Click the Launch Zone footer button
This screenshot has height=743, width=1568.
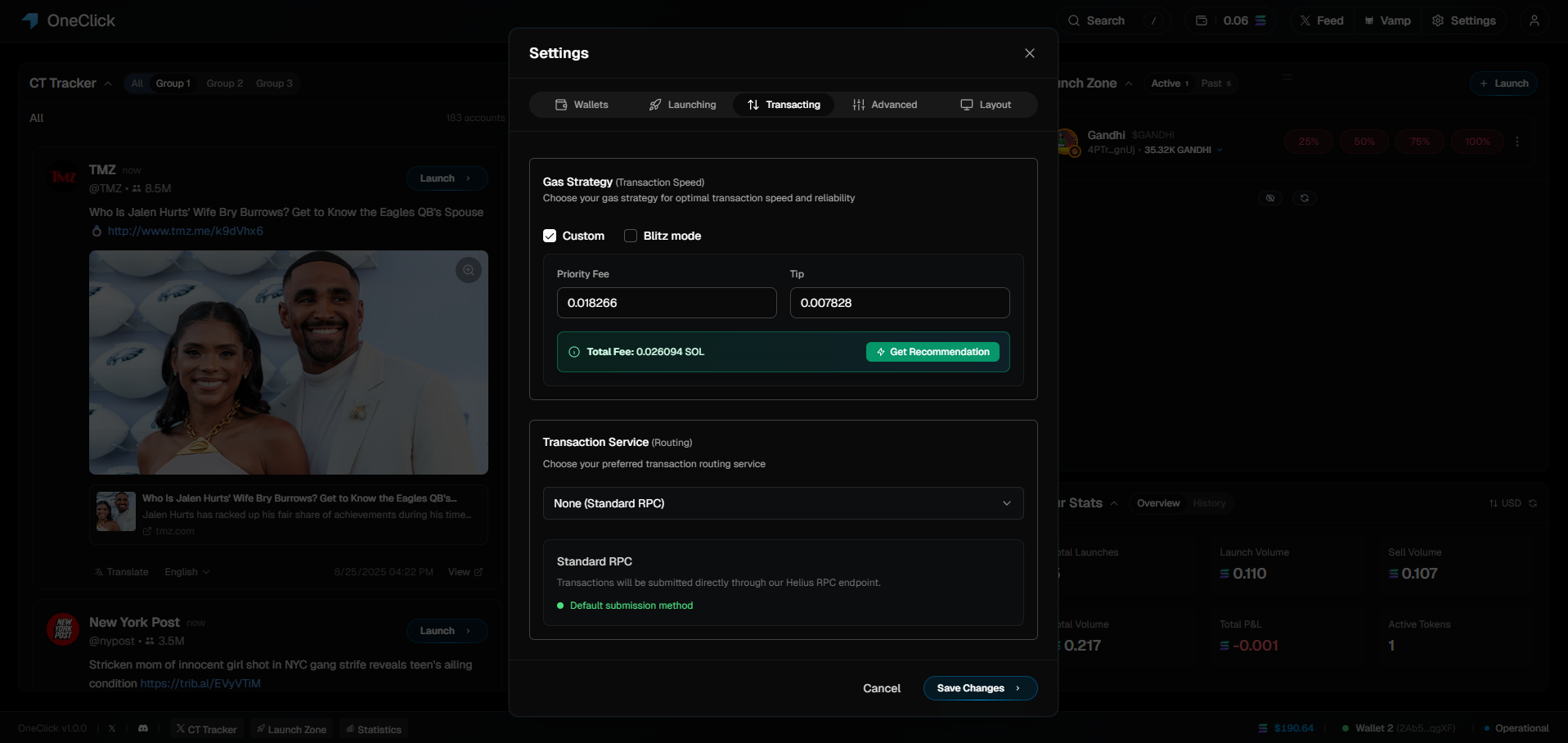coord(291,729)
